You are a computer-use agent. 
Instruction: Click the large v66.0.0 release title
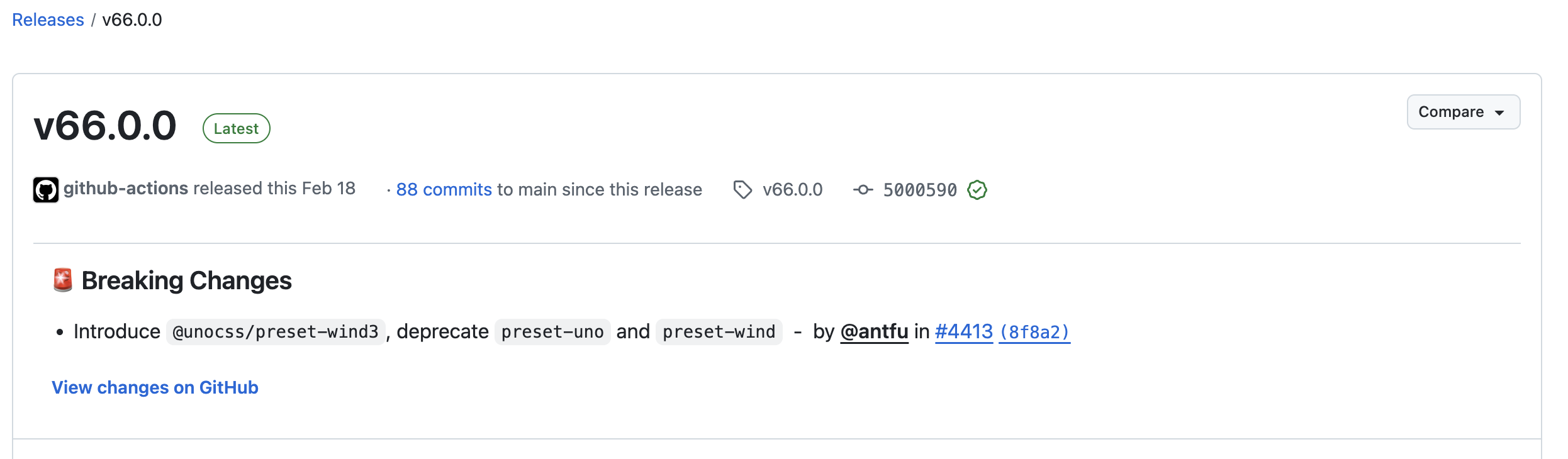tap(105, 125)
